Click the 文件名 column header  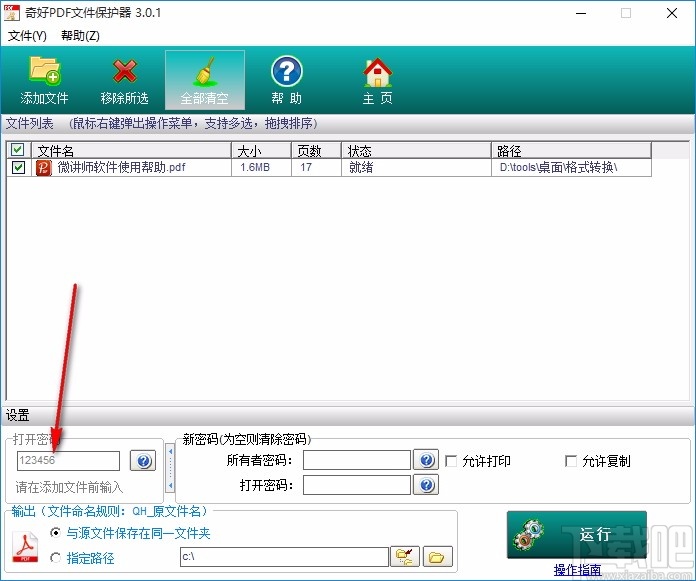point(131,150)
